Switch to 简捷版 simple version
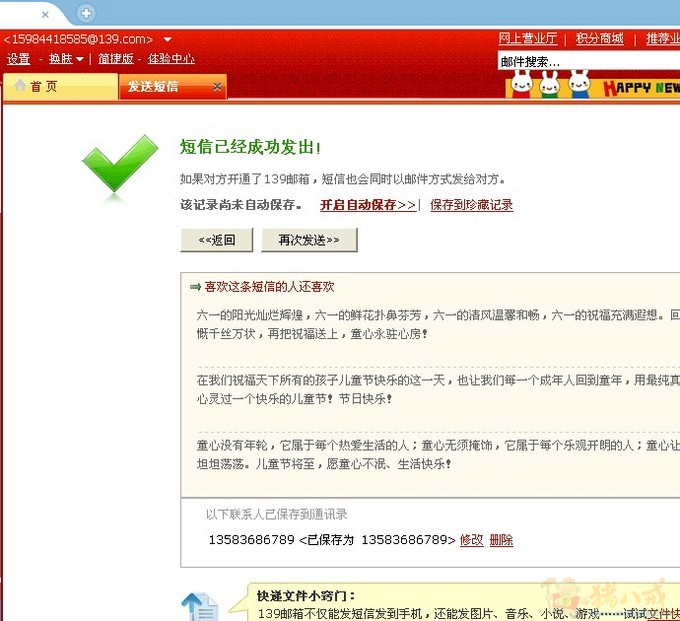The image size is (680, 621). pos(116,59)
